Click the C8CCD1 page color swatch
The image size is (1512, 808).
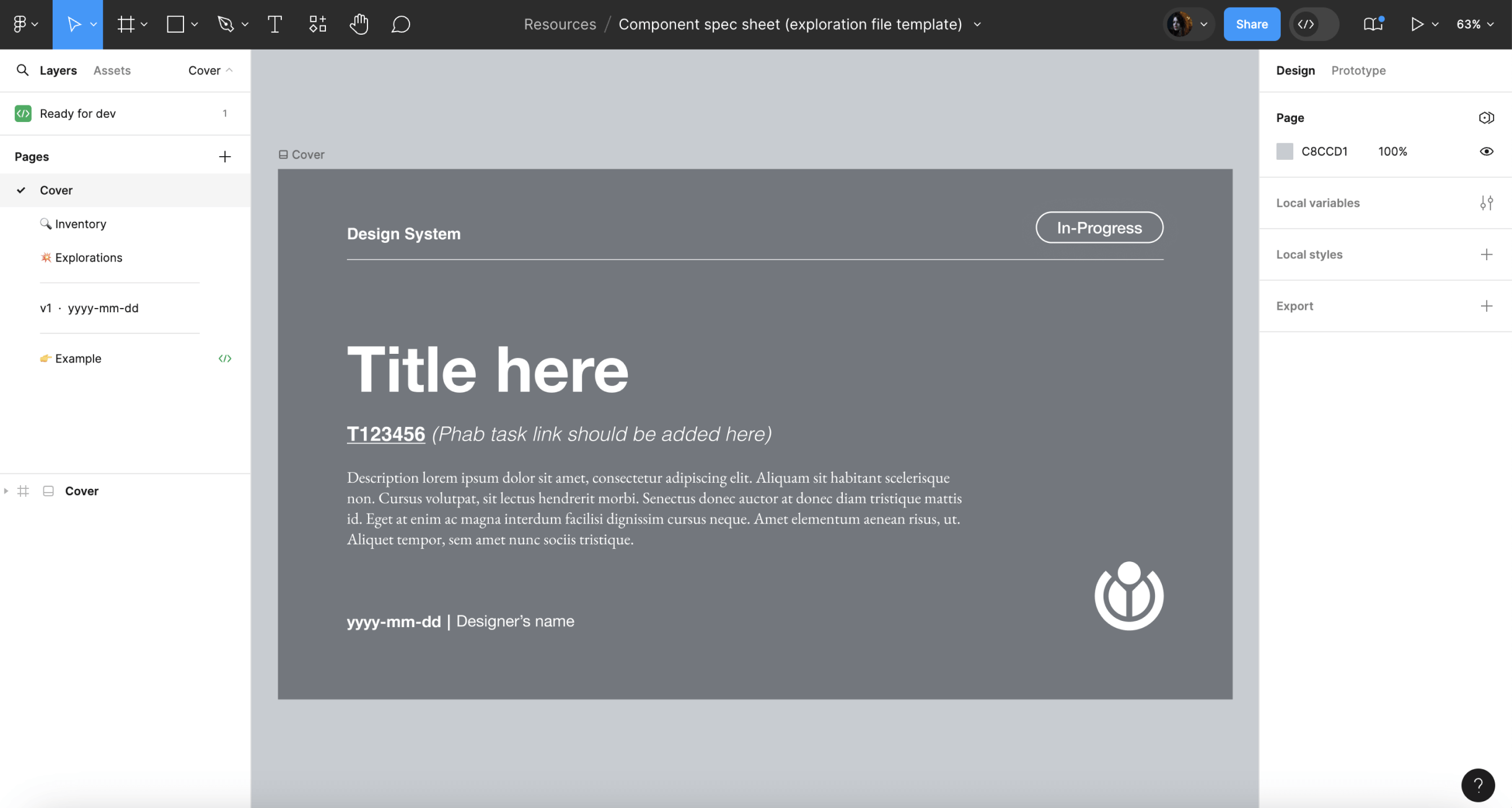(x=1285, y=151)
